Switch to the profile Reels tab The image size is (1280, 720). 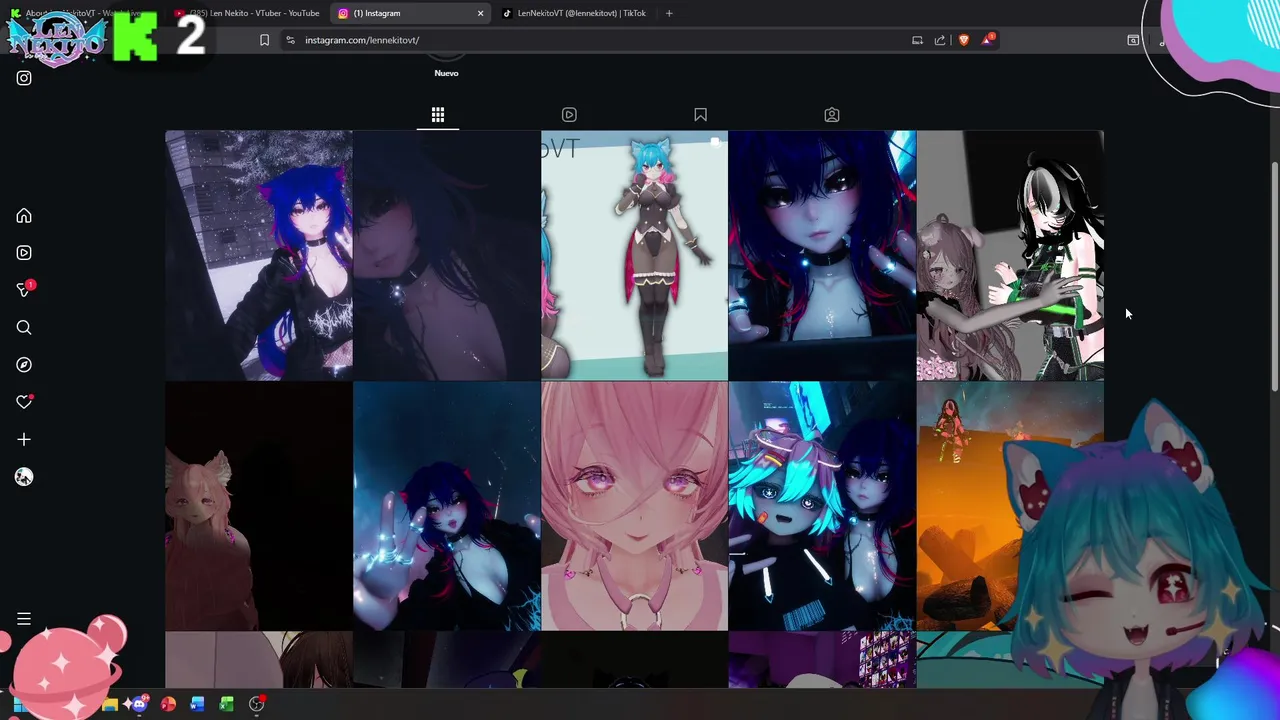[569, 115]
